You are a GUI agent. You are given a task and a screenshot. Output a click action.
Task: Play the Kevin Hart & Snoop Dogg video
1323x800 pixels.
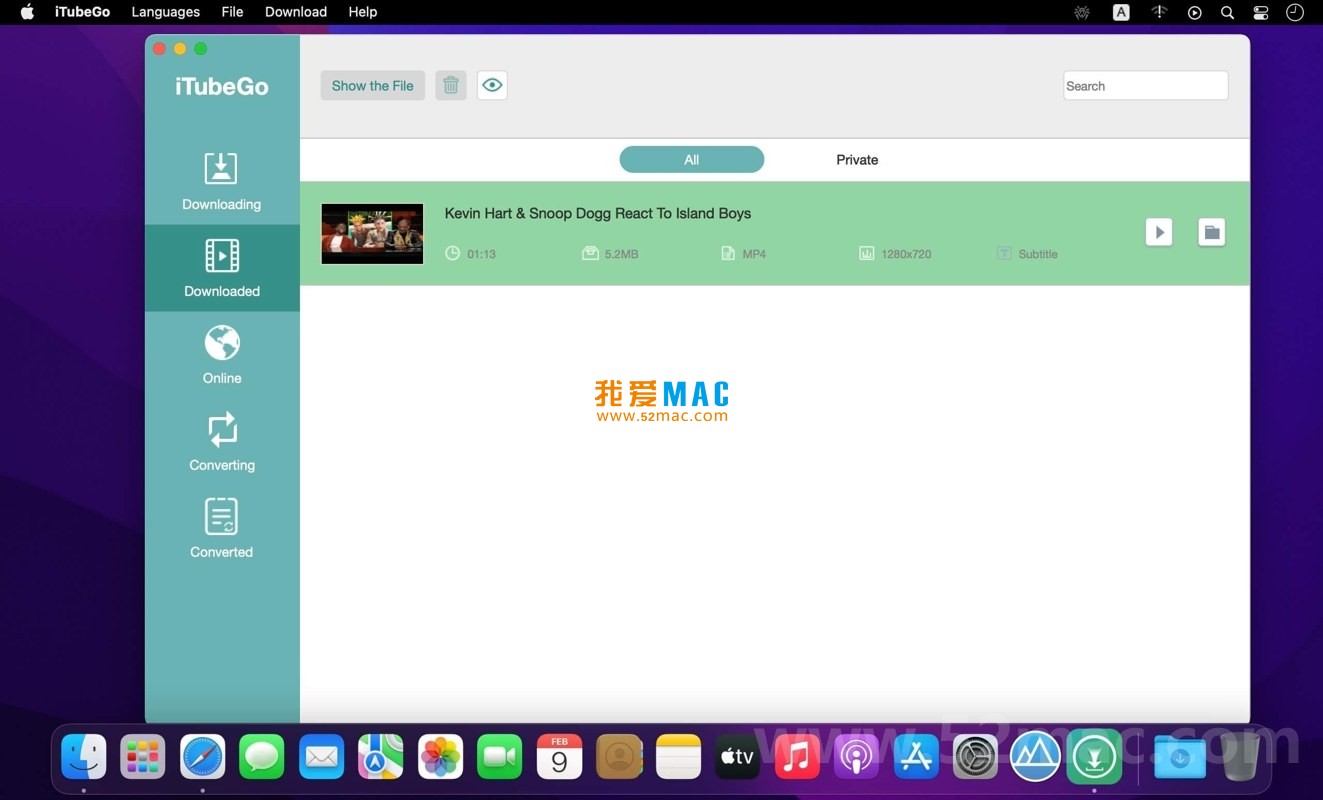pos(1159,231)
